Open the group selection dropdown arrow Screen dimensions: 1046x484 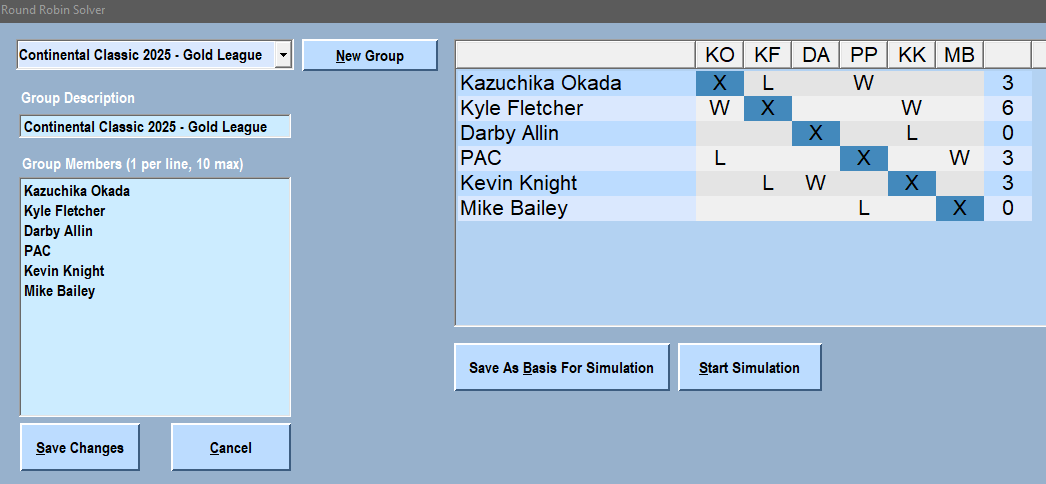(x=283, y=56)
